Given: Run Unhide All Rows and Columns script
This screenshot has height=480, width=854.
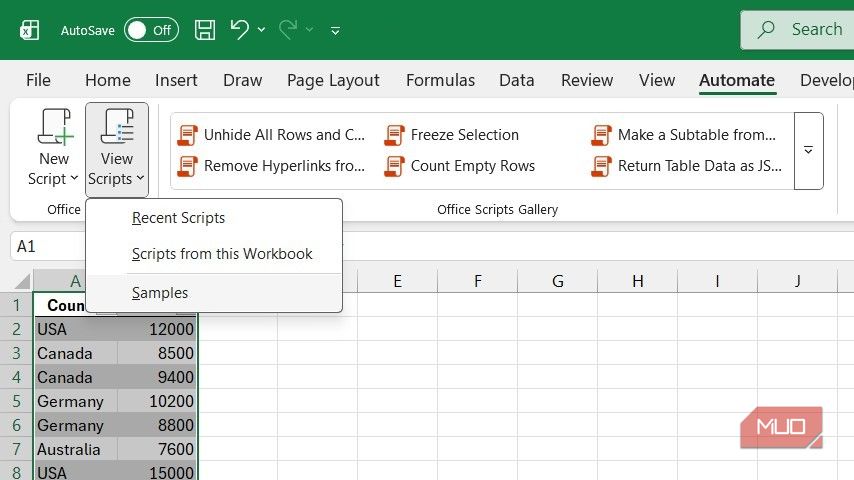Looking at the screenshot, I should [x=271, y=135].
